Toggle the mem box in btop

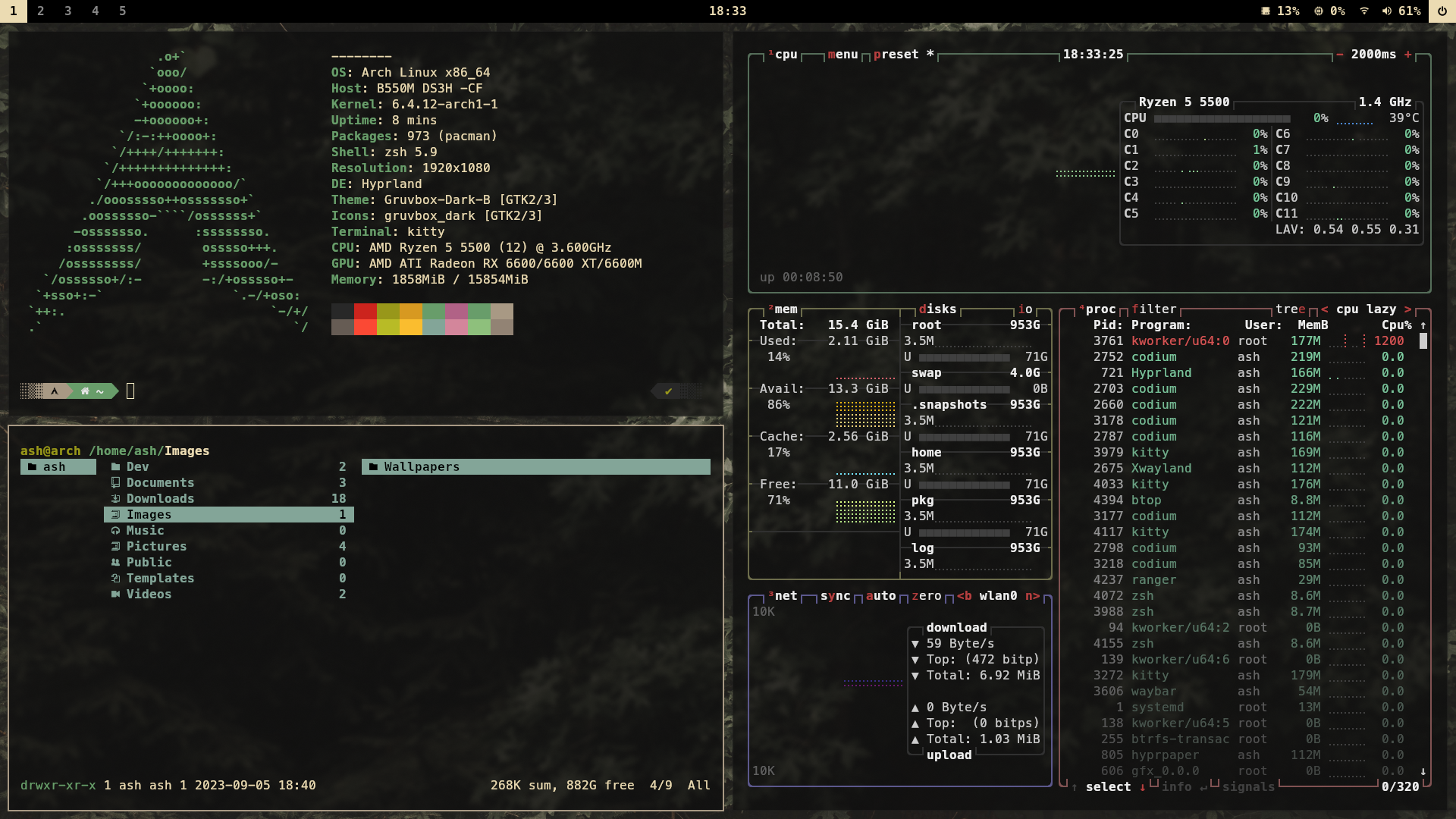[x=783, y=309]
